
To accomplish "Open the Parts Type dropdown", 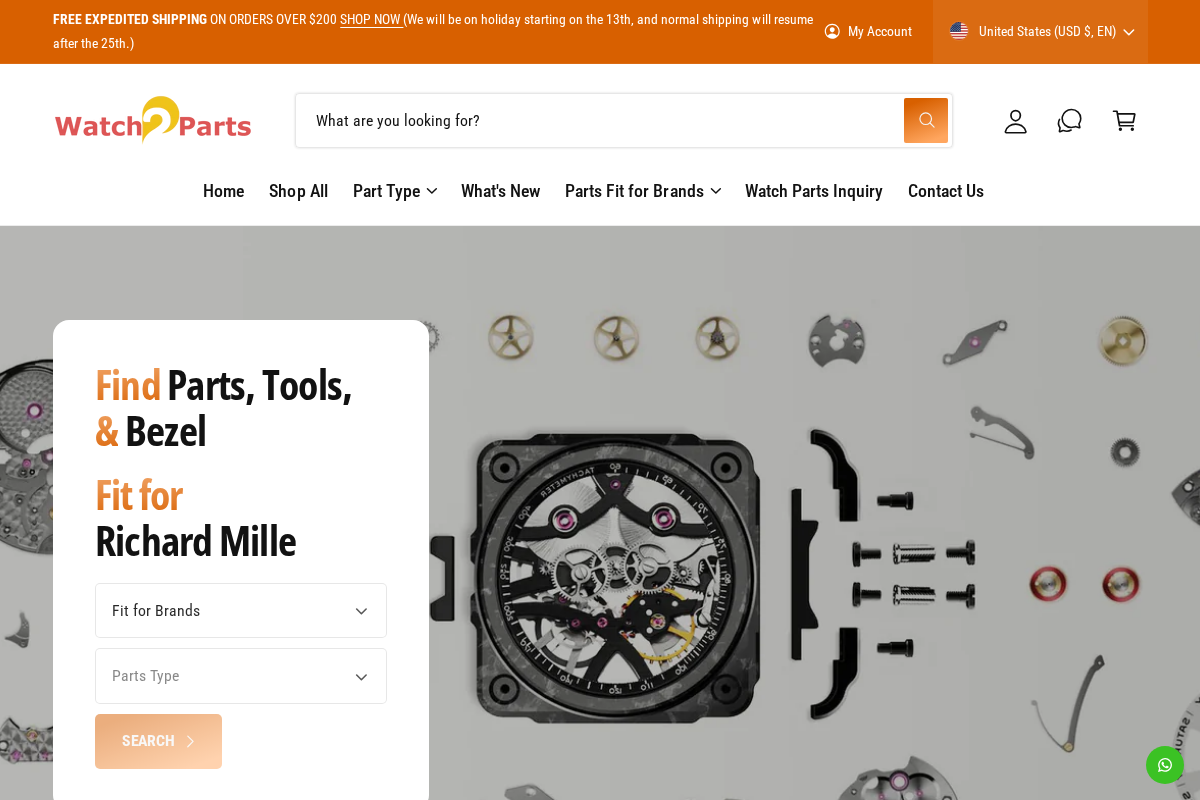I will coord(240,676).
